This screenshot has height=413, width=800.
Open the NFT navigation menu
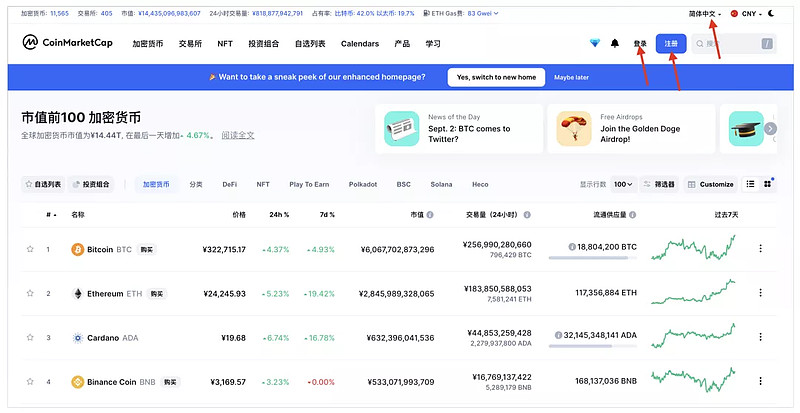click(225, 44)
